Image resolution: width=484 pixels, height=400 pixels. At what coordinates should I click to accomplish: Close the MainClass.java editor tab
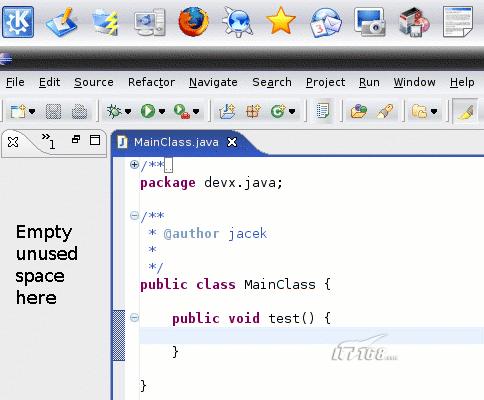232,142
